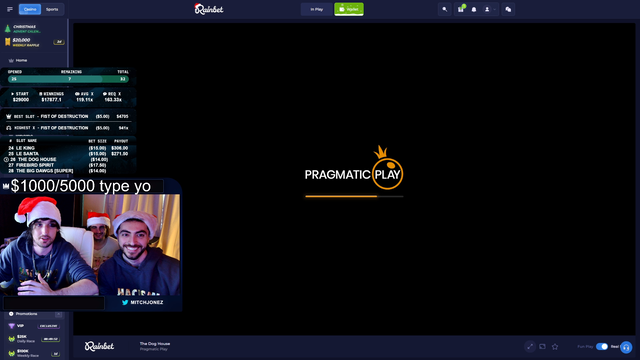Open VIP in the sidebar
This screenshot has width=640, height=360.
[x=20, y=326]
